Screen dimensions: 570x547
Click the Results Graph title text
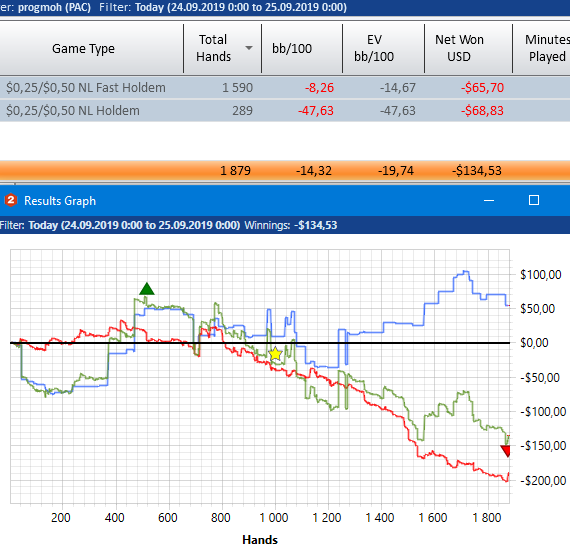coord(60,201)
